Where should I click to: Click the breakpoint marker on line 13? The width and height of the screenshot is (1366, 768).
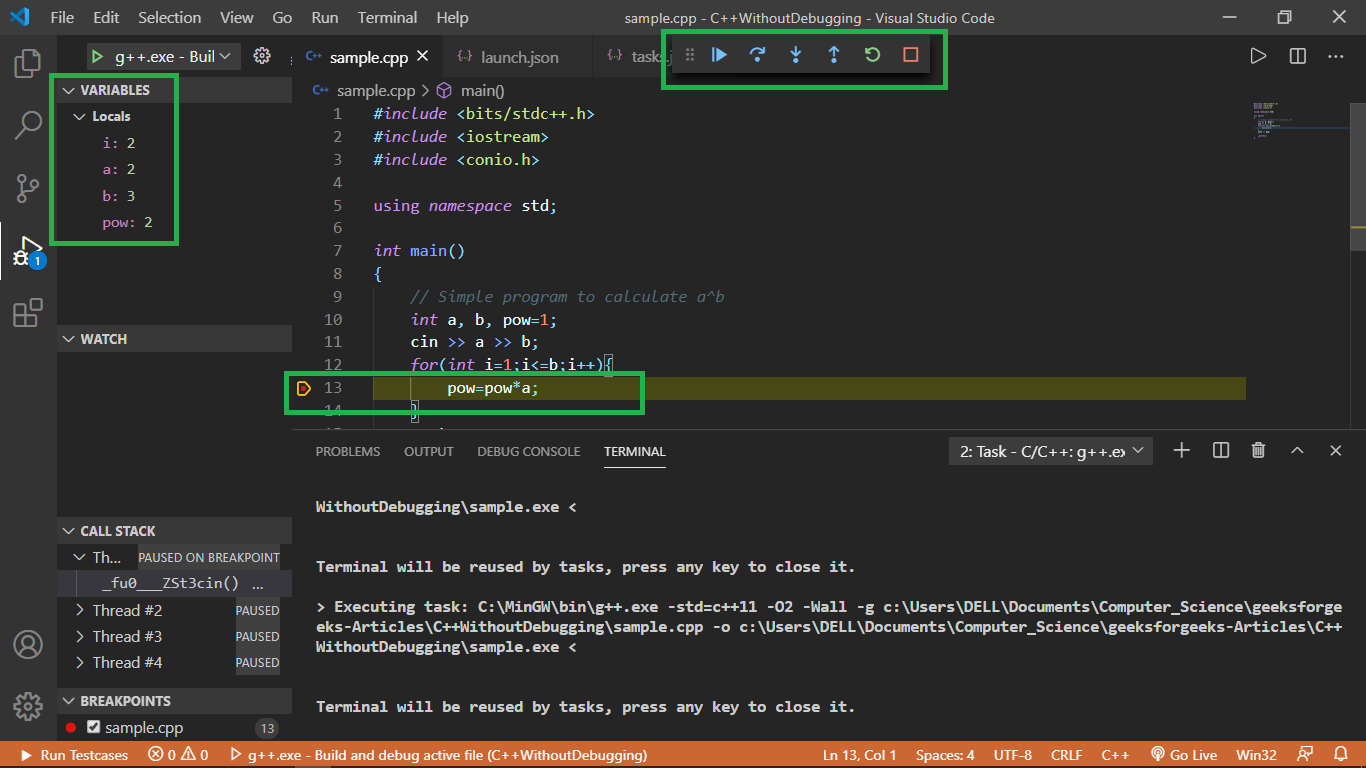click(x=304, y=388)
